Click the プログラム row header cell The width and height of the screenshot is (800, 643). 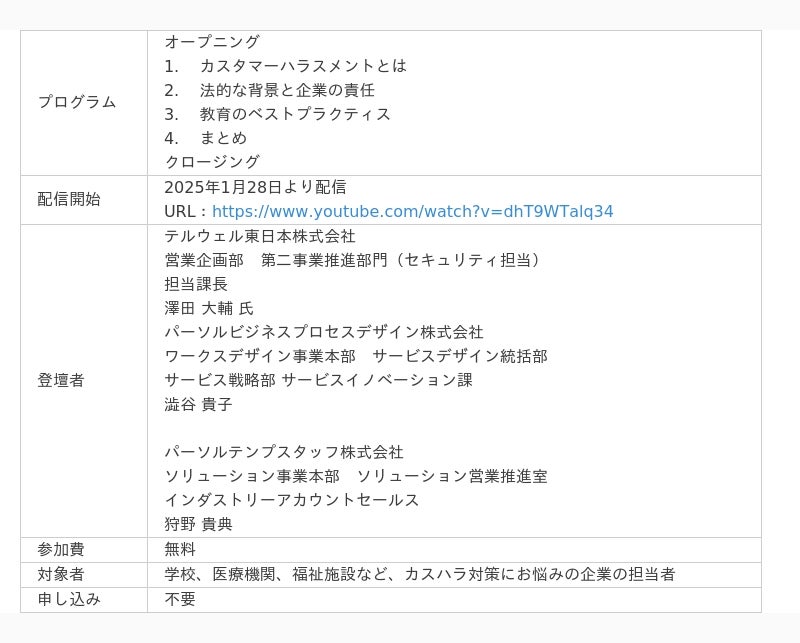tap(77, 102)
